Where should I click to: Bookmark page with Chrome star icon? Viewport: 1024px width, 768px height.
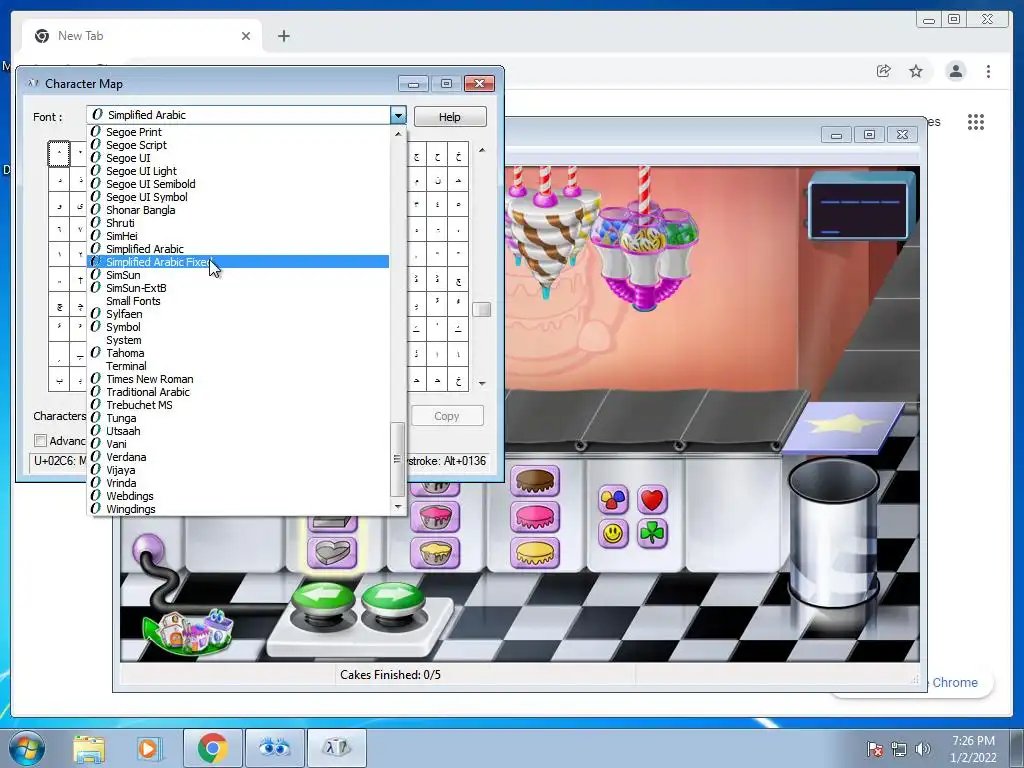tap(916, 71)
